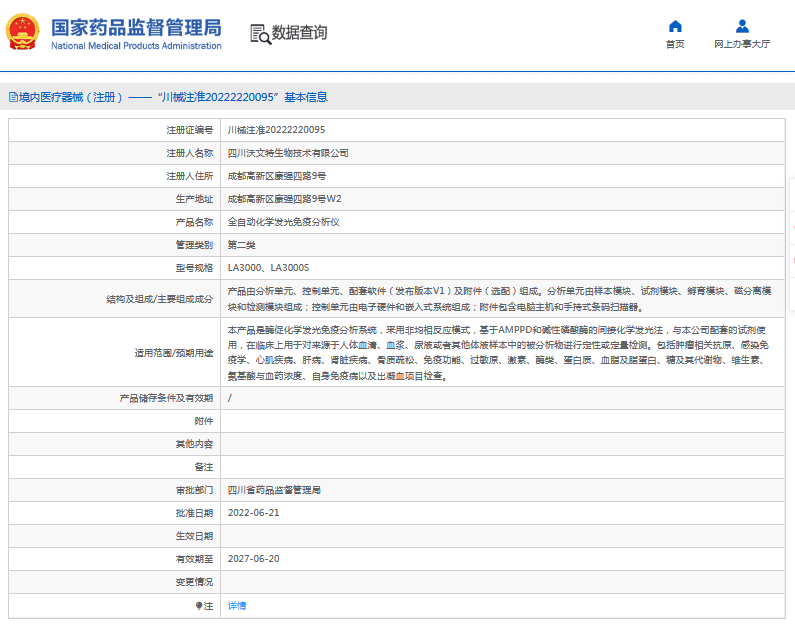Select expiry date 2027-06-20

coord(254,559)
